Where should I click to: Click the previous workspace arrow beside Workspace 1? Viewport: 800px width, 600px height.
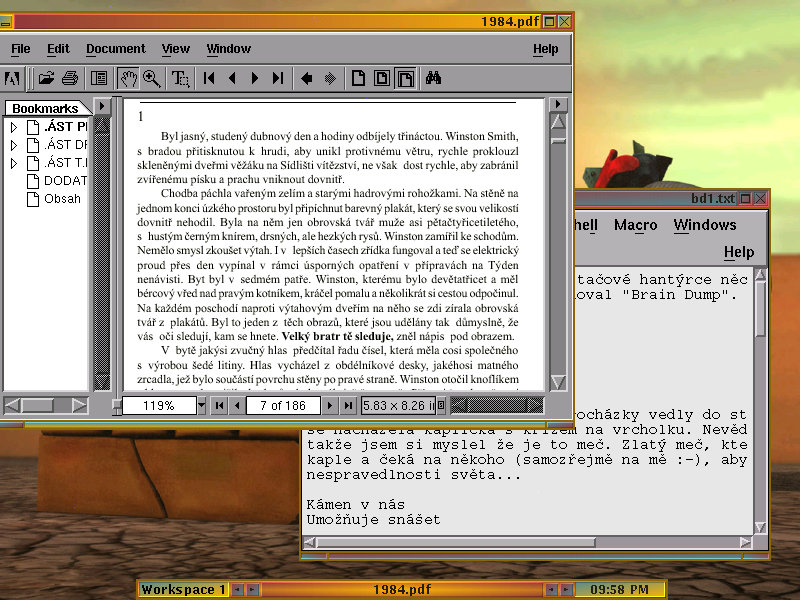click(238, 590)
